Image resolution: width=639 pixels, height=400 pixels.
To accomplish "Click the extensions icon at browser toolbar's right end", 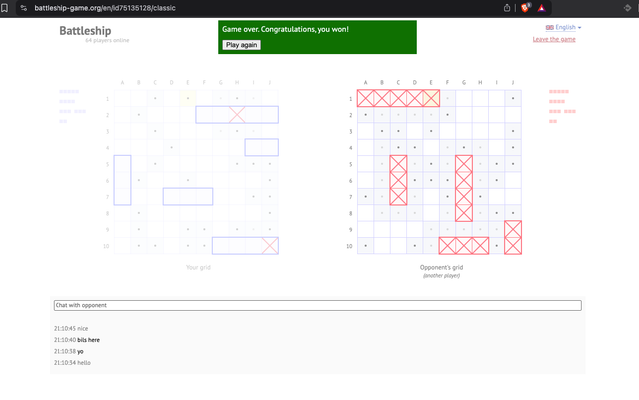I will click(627, 8).
